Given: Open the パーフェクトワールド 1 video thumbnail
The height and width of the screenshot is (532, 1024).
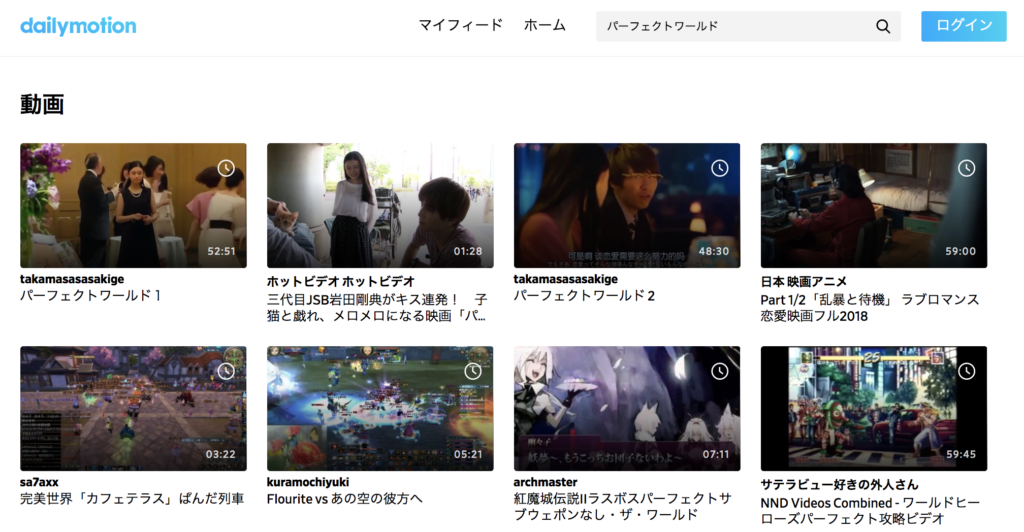Looking at the screenshot, I should pyautogui.click(x=133, y=205).
